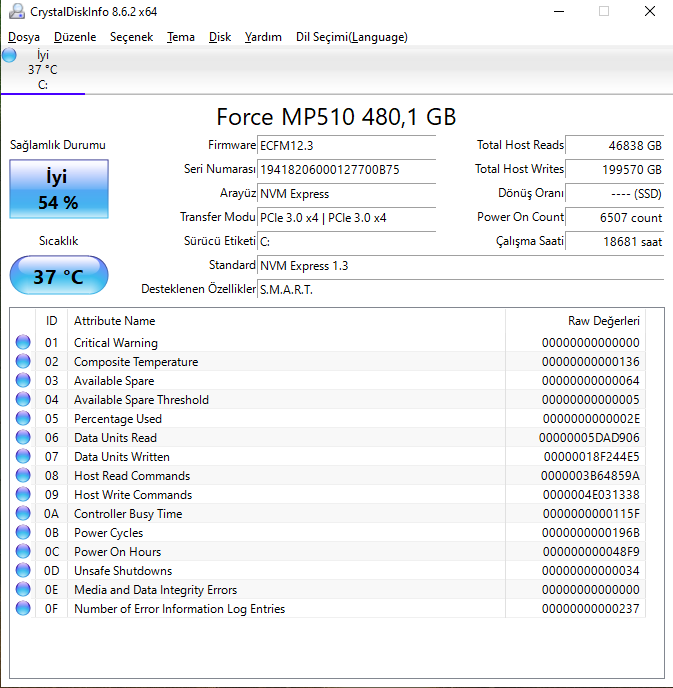The width and height of the screenshot is (673, 688).
Task: Close the CrystalDiskInfo window
Action: point(650,11)
